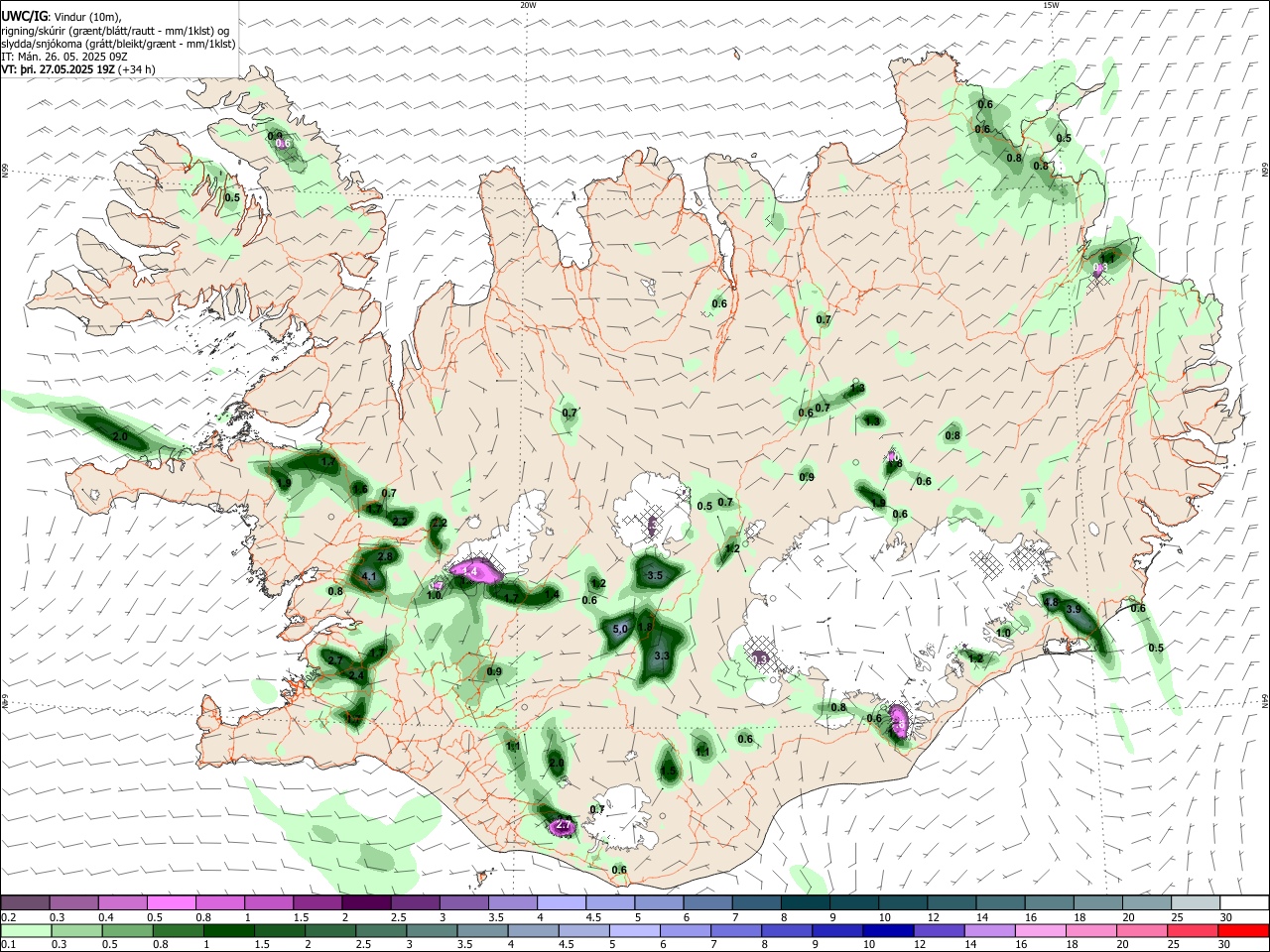Select the 3.5 value south of the small glacier
This screenshot has width=1270, height=952.
coord(655,575)
